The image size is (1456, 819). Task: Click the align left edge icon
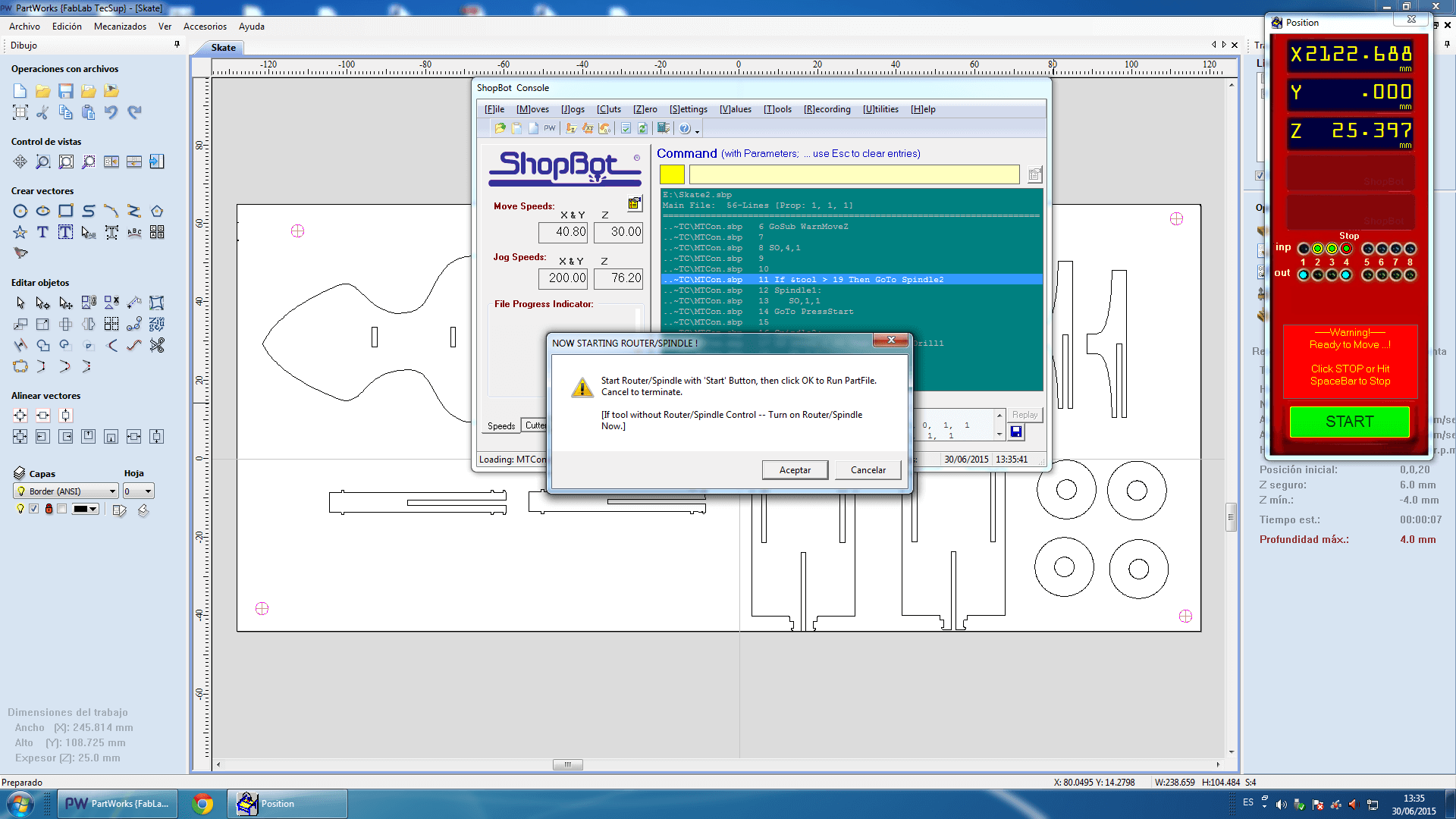tap(43, 437)
